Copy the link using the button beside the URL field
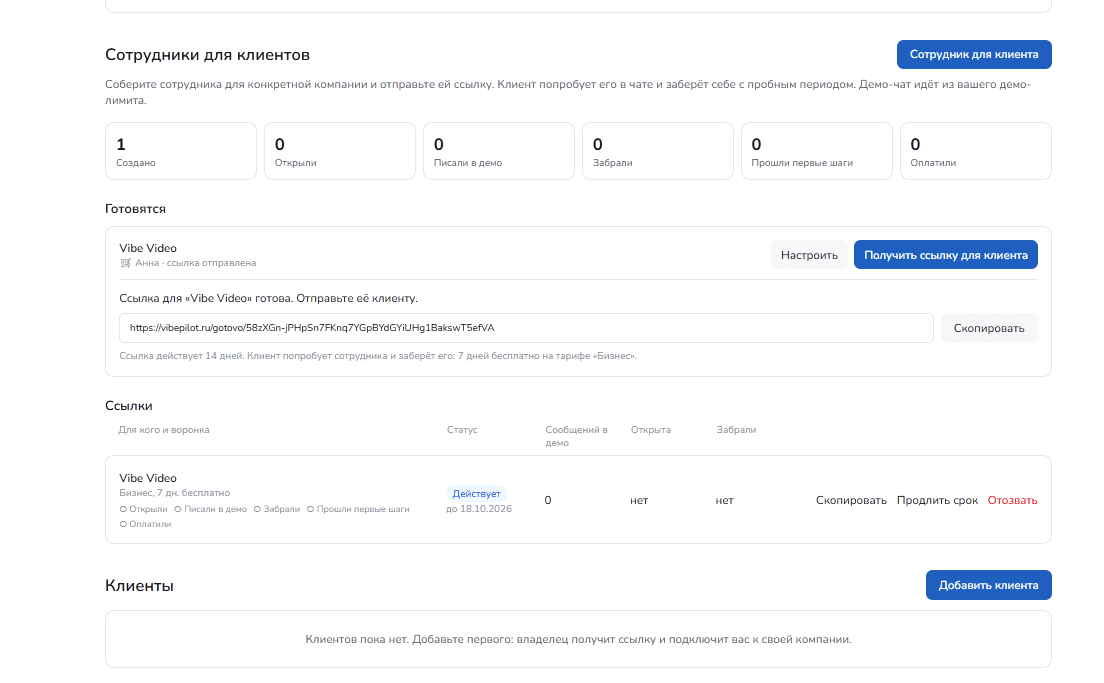The image size is (1104, 683). point(989,328)
